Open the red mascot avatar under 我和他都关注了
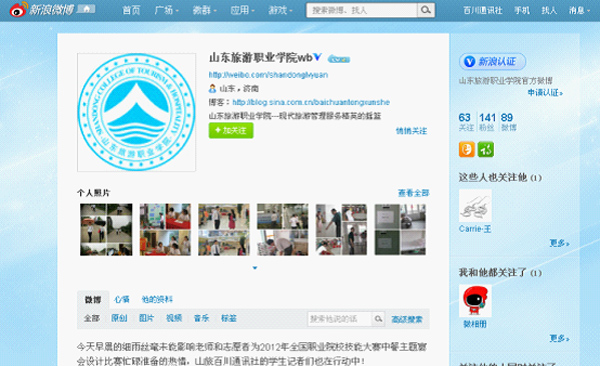Image resolution: width=600 pixels, height=366 pixels. click(475, 301)
